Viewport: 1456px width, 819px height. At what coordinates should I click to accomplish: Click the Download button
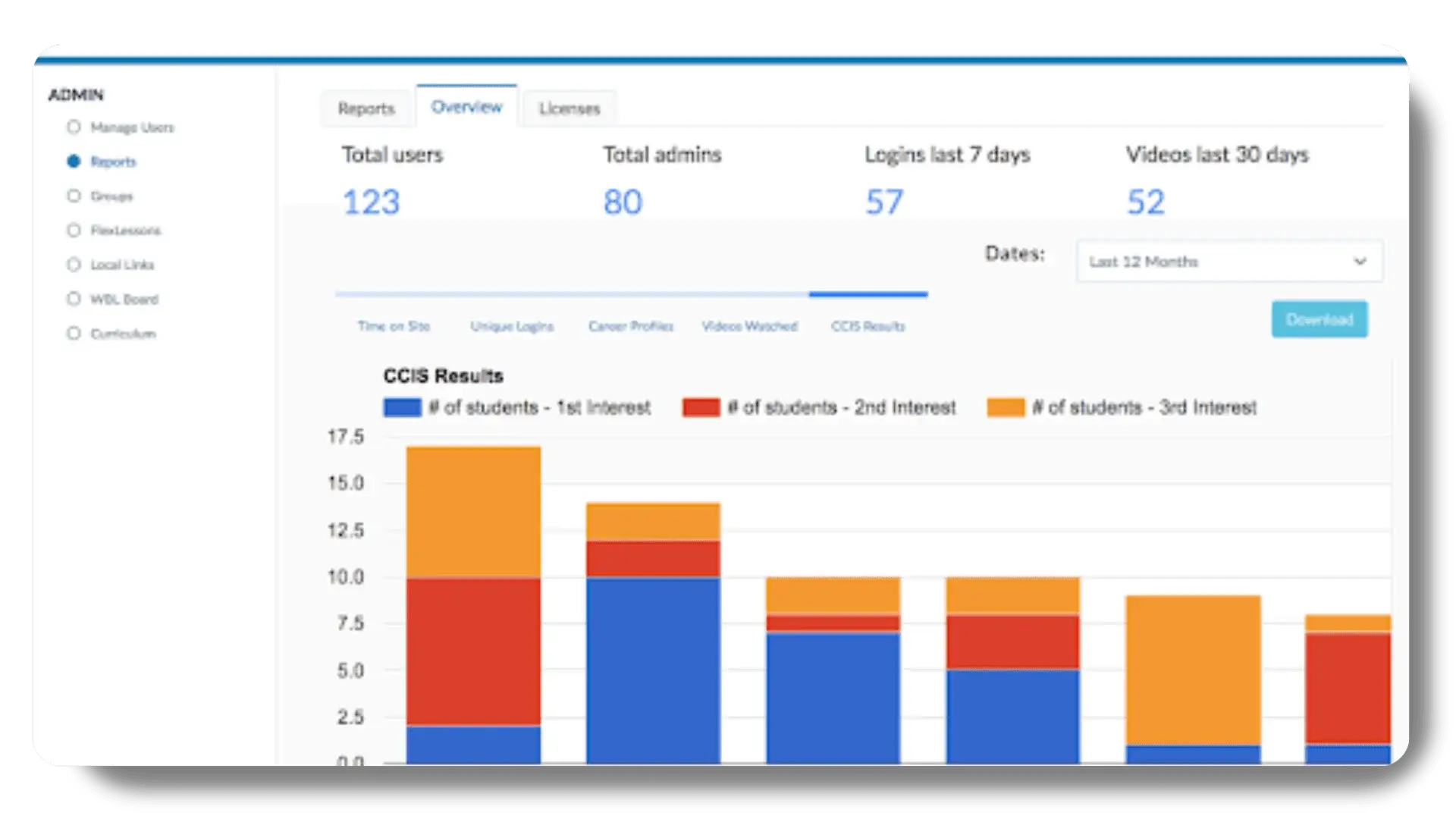1319,319
